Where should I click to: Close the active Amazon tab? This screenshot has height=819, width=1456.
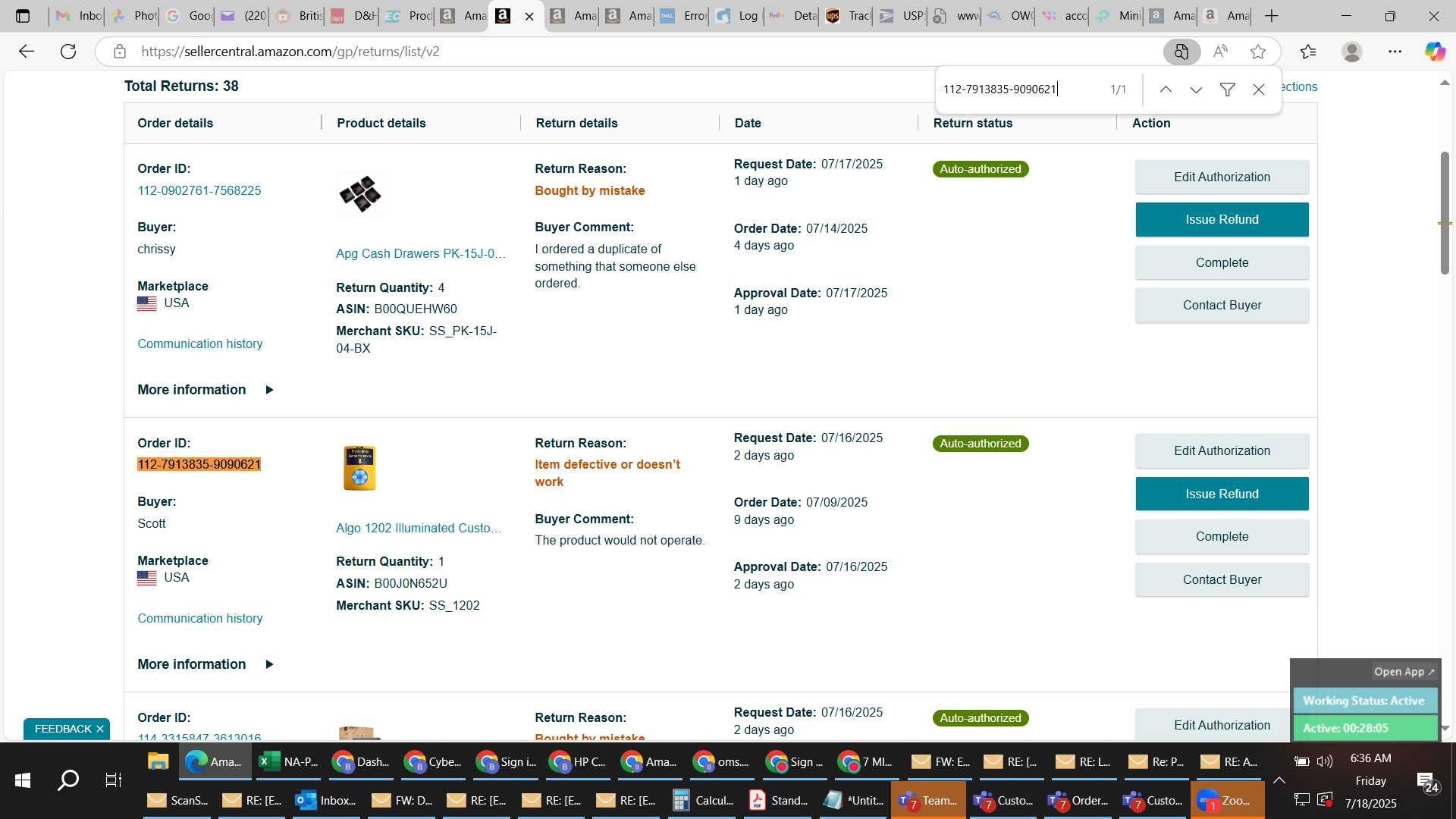529,16
